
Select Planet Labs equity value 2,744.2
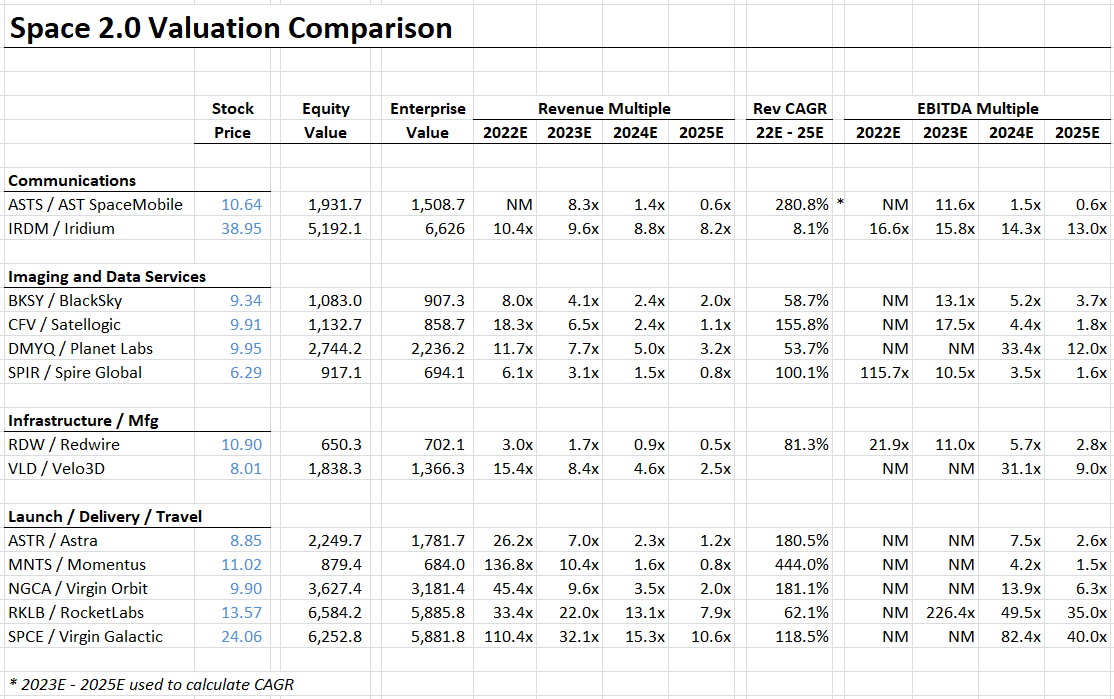point(335,349)
